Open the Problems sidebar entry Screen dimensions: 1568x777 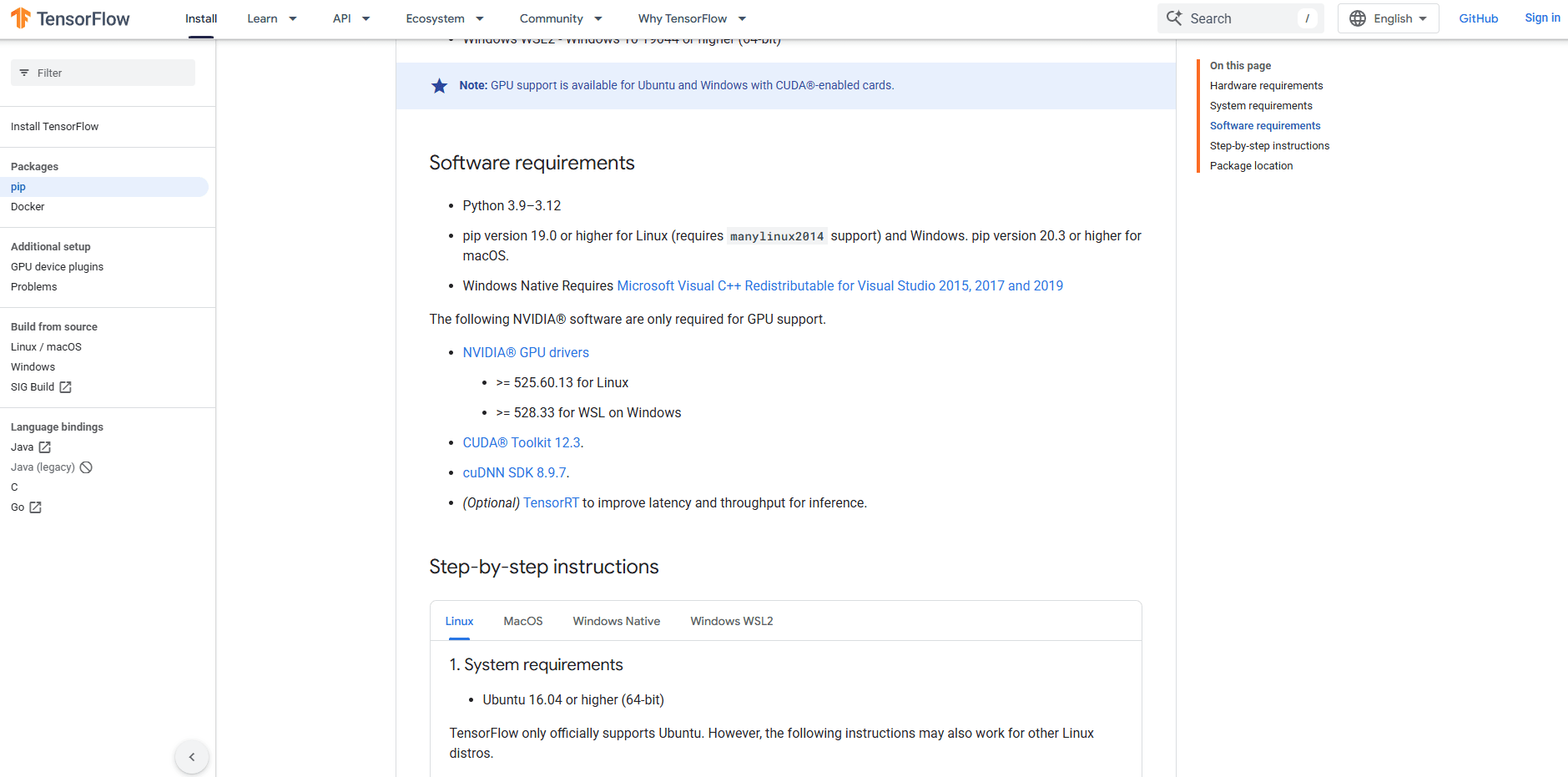pyautogui.click(x=33, y=287)
